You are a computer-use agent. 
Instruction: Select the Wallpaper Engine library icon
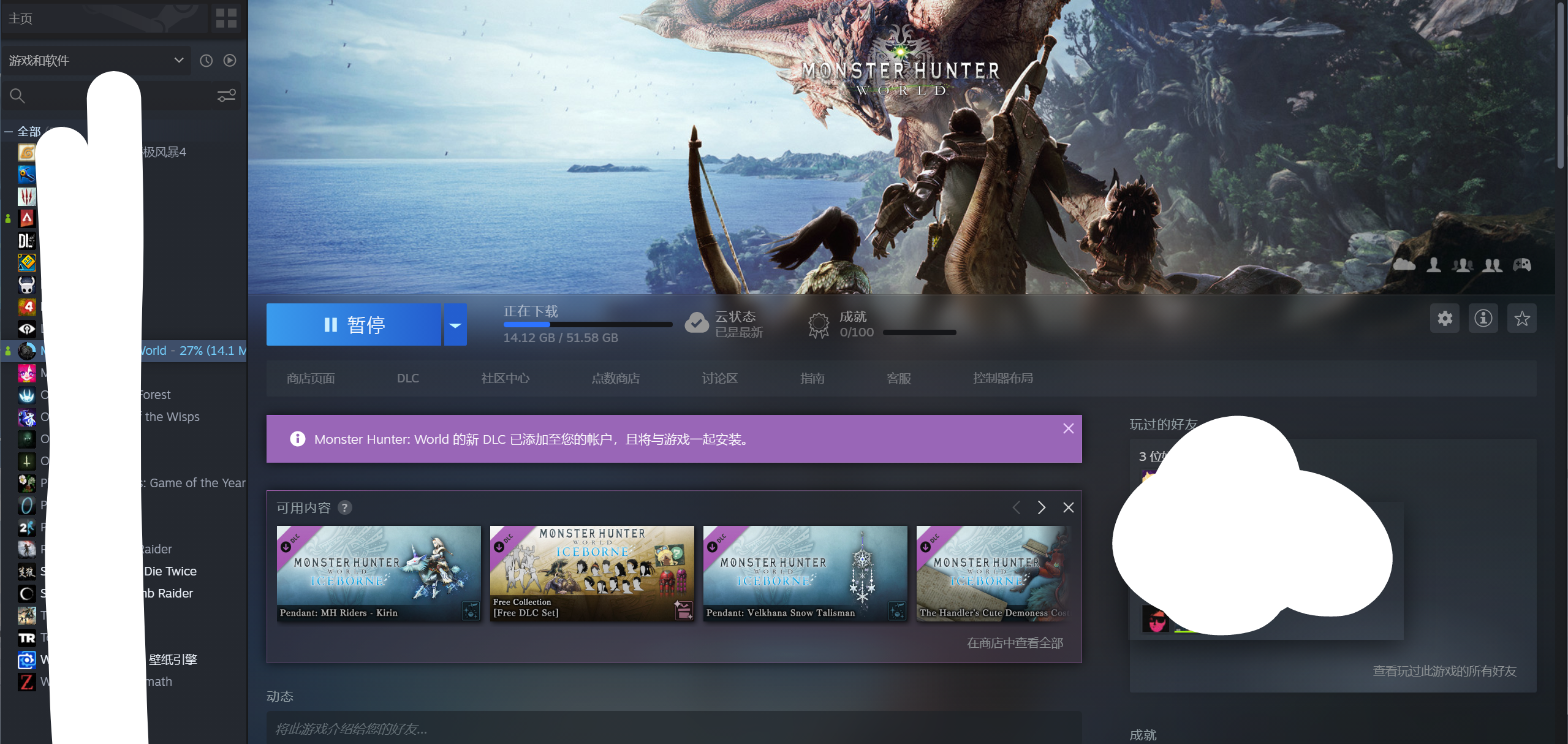point(26,659)
